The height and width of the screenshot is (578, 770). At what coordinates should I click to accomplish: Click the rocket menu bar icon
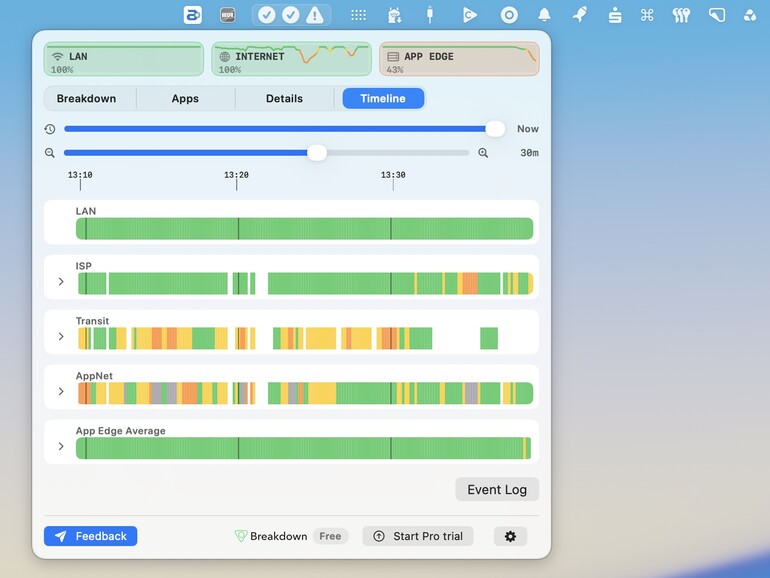click(580, 15)
